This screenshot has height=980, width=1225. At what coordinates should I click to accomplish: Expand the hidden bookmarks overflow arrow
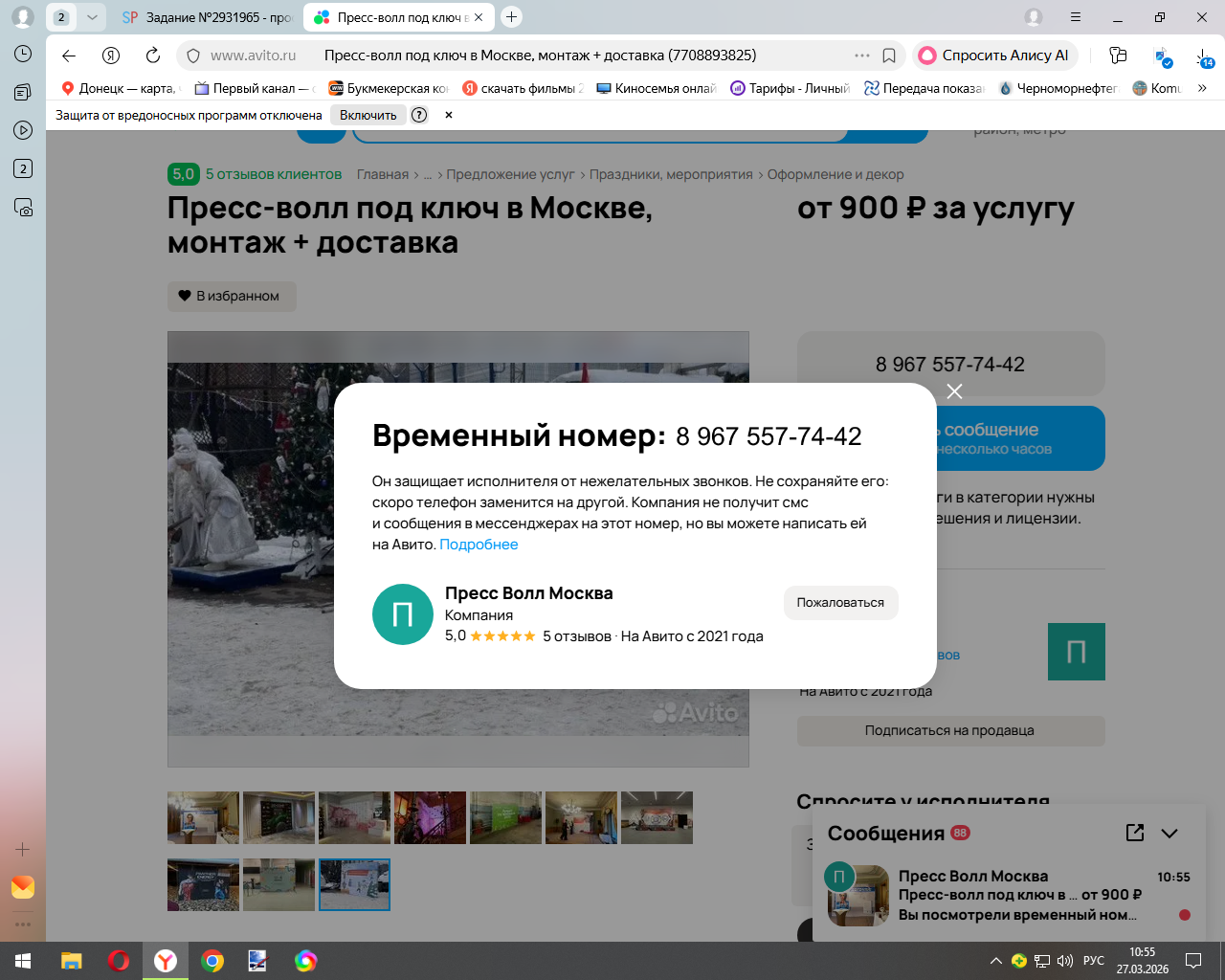tap(1202, 88)
